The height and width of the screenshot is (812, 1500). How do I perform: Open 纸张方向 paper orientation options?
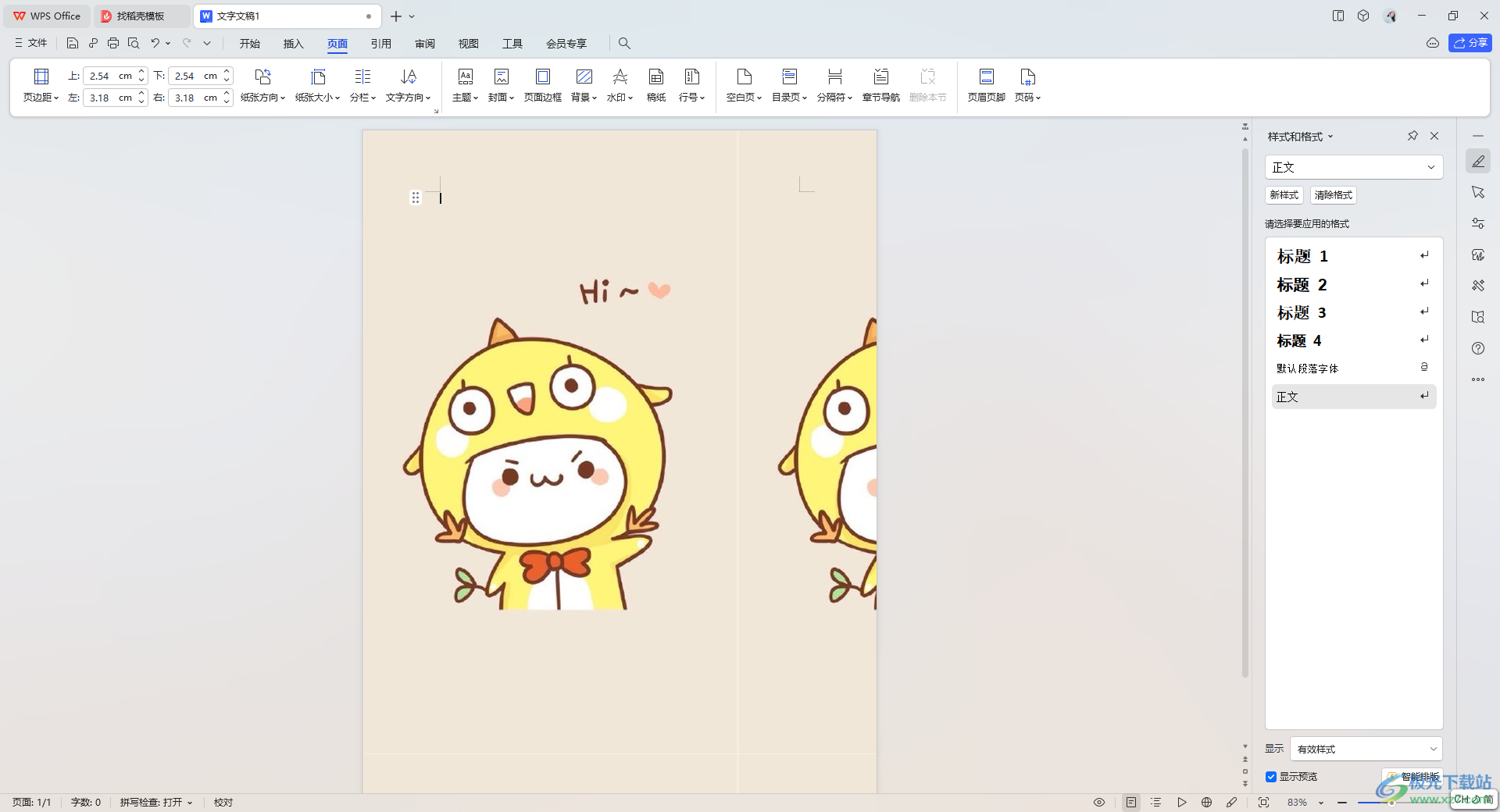(x=262, y=85)
